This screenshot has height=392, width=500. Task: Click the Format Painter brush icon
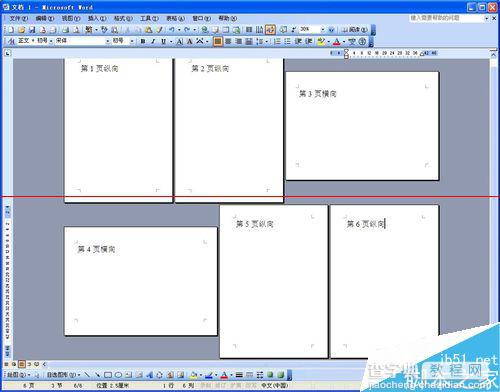tap(160, 30)
